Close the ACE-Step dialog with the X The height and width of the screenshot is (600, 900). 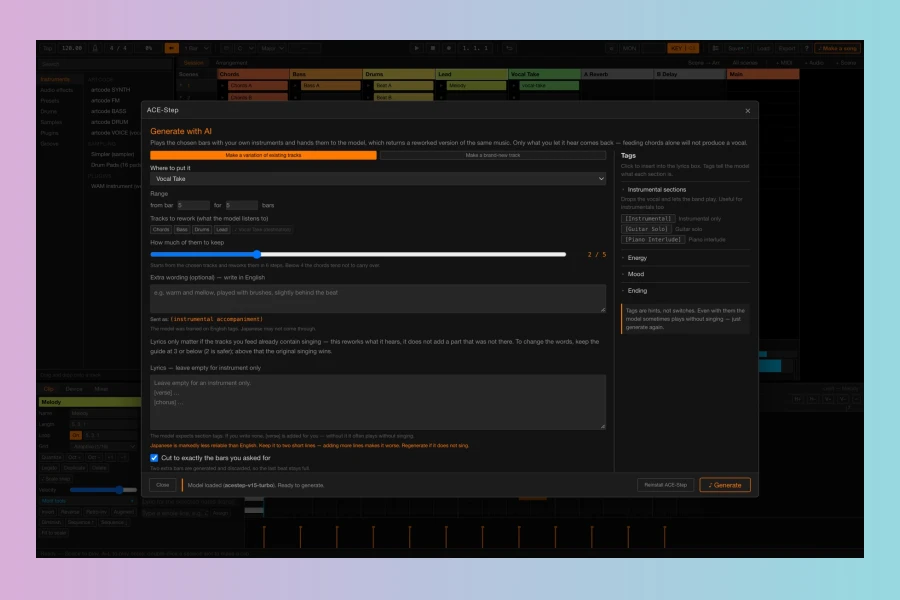tap(747, 111)
